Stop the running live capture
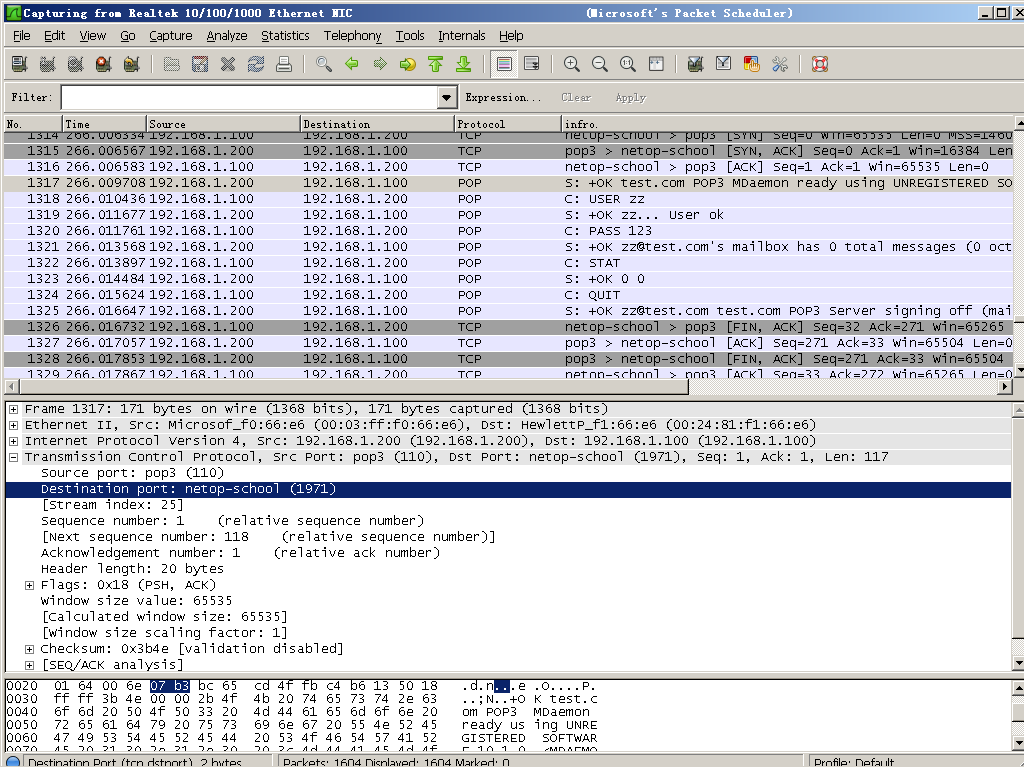1024x768 pixels. [103, 64]
